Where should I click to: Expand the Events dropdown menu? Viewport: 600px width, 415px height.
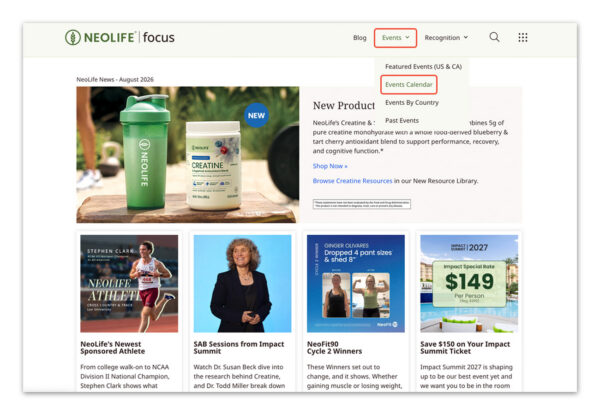point(395,38)
